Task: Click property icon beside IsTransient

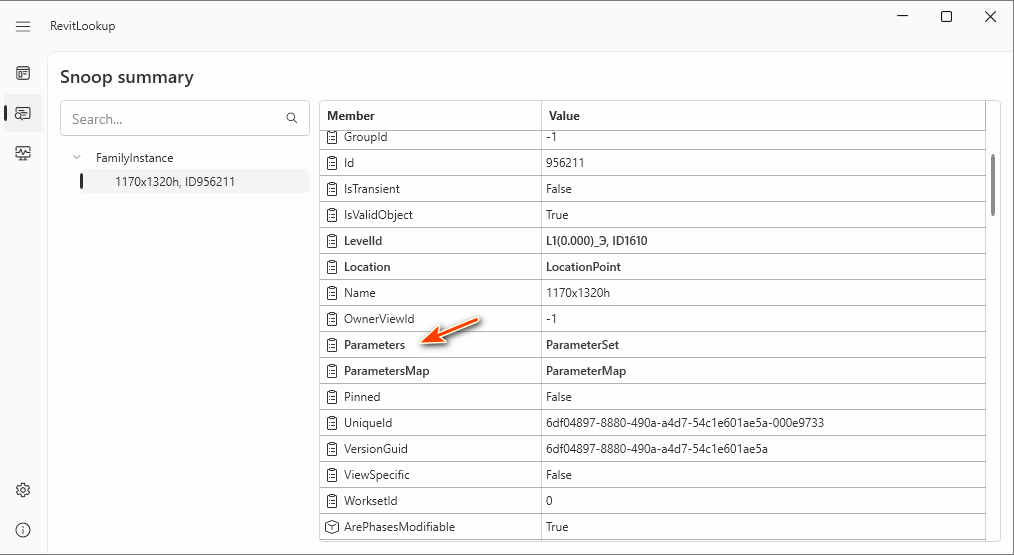Action: point(332,189)
